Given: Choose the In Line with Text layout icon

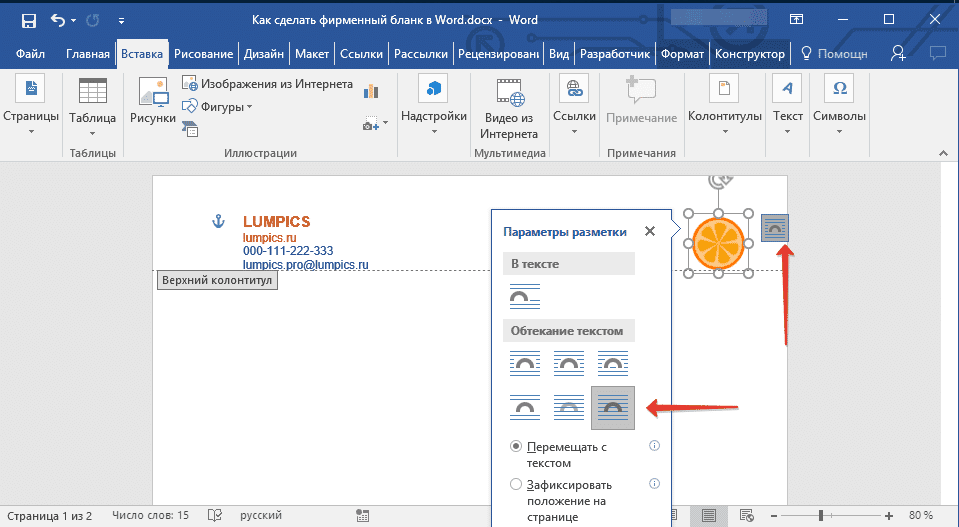Looking at the screenshot, I should tap(525, 295).
